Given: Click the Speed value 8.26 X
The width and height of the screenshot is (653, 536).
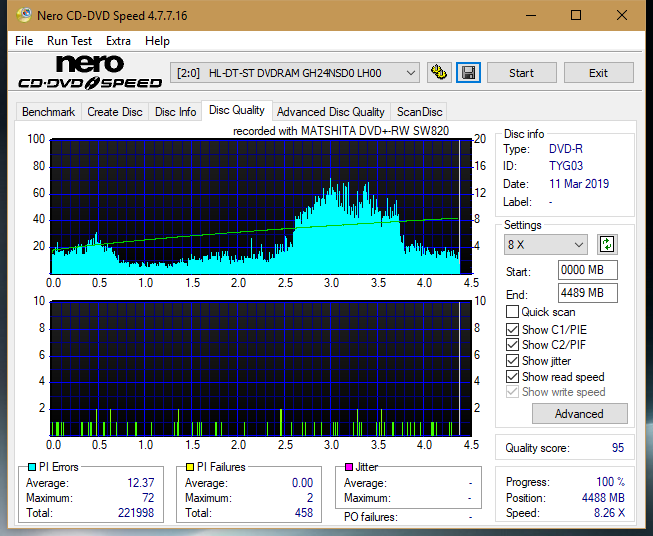Looking at the screenshot, I should click(x=609, y=513).
